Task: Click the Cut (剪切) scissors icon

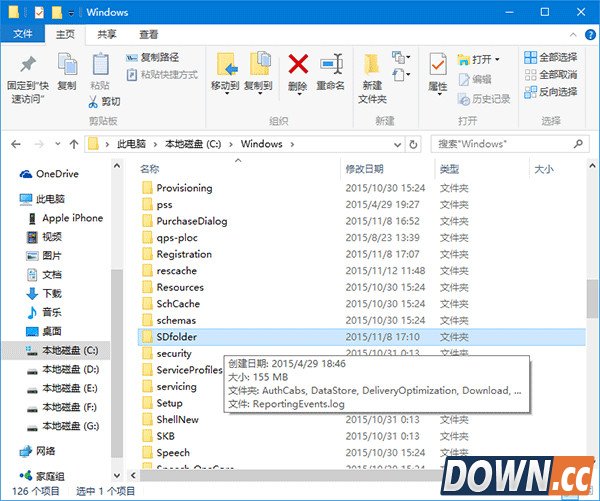Action: click(x=93, y=101)
